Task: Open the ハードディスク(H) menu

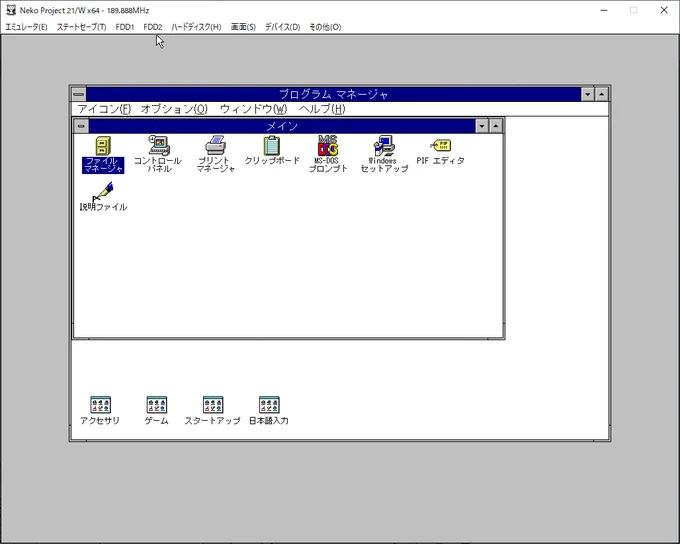Action: [x=196, y=27]
